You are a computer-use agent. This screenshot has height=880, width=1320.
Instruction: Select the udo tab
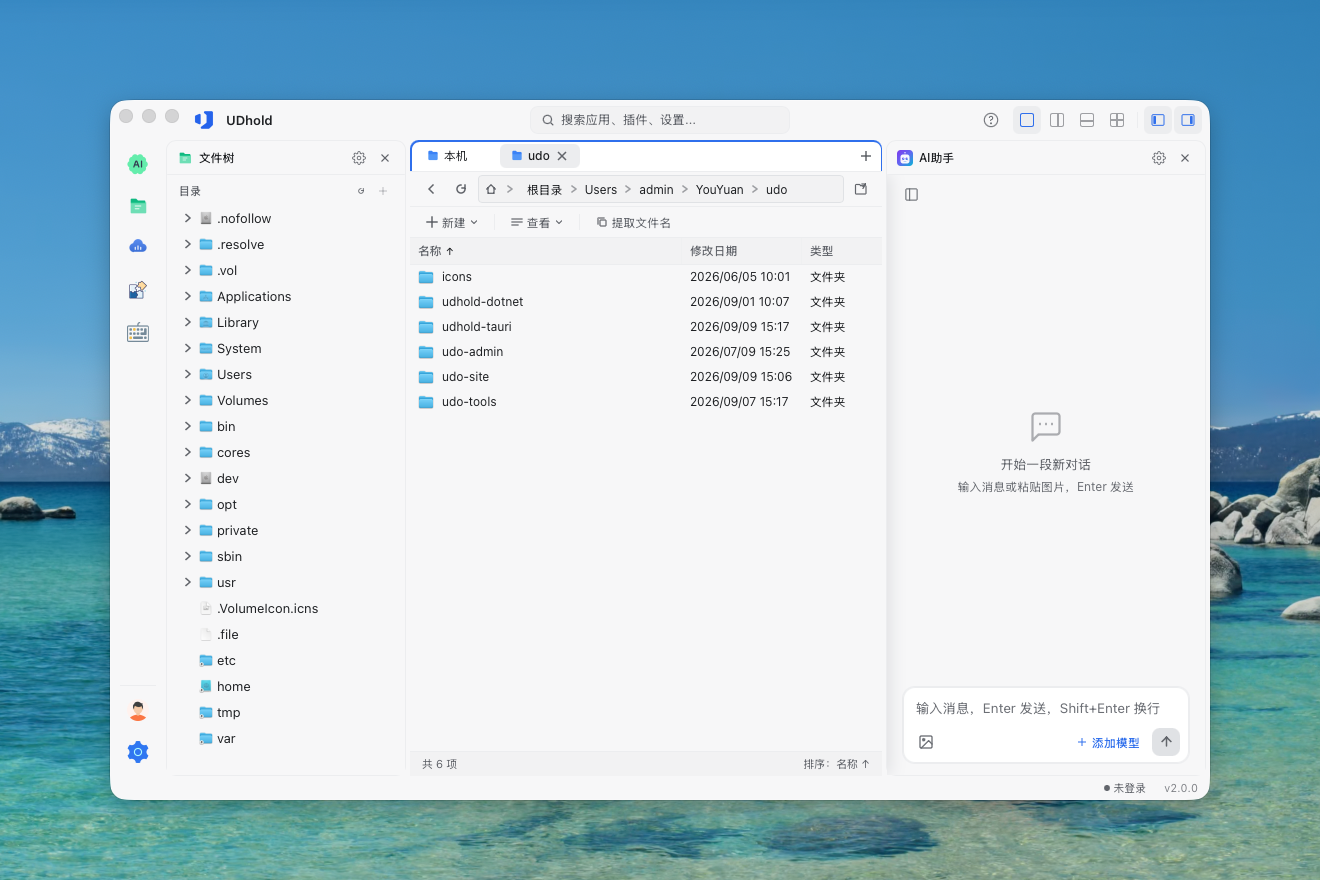539,156
